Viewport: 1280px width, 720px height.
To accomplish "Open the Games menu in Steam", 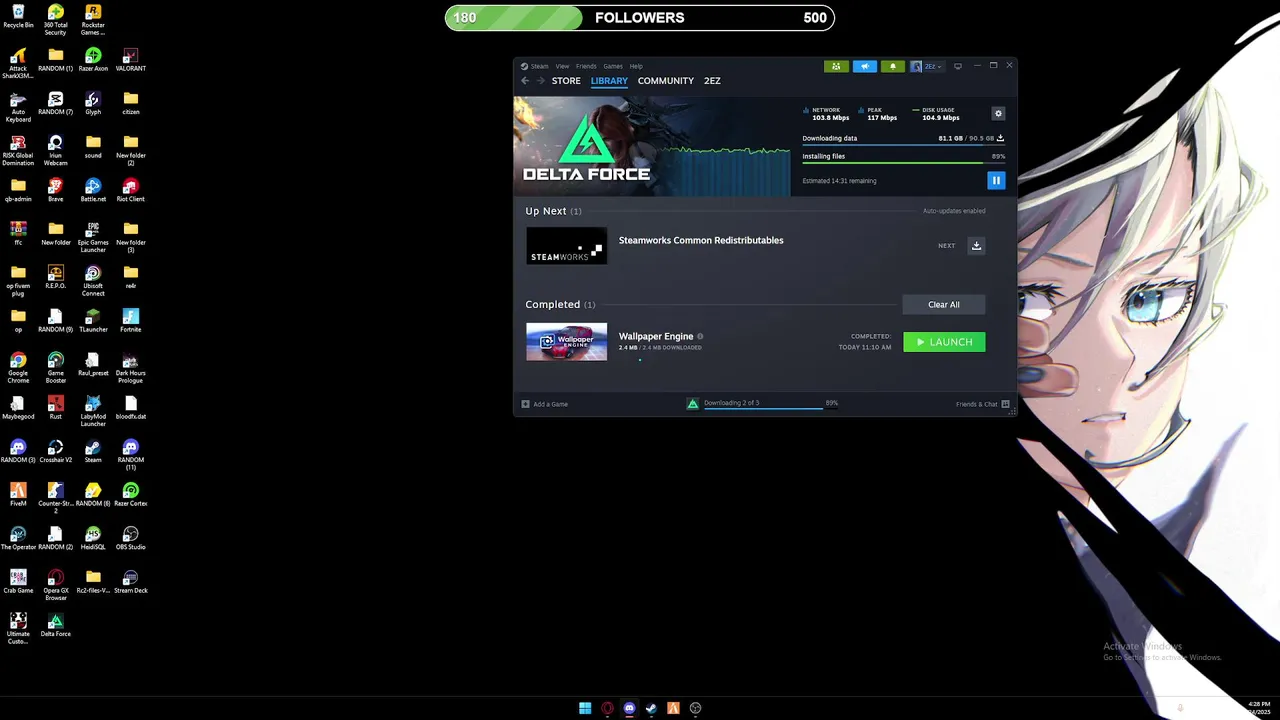I will tap(613, 66).
